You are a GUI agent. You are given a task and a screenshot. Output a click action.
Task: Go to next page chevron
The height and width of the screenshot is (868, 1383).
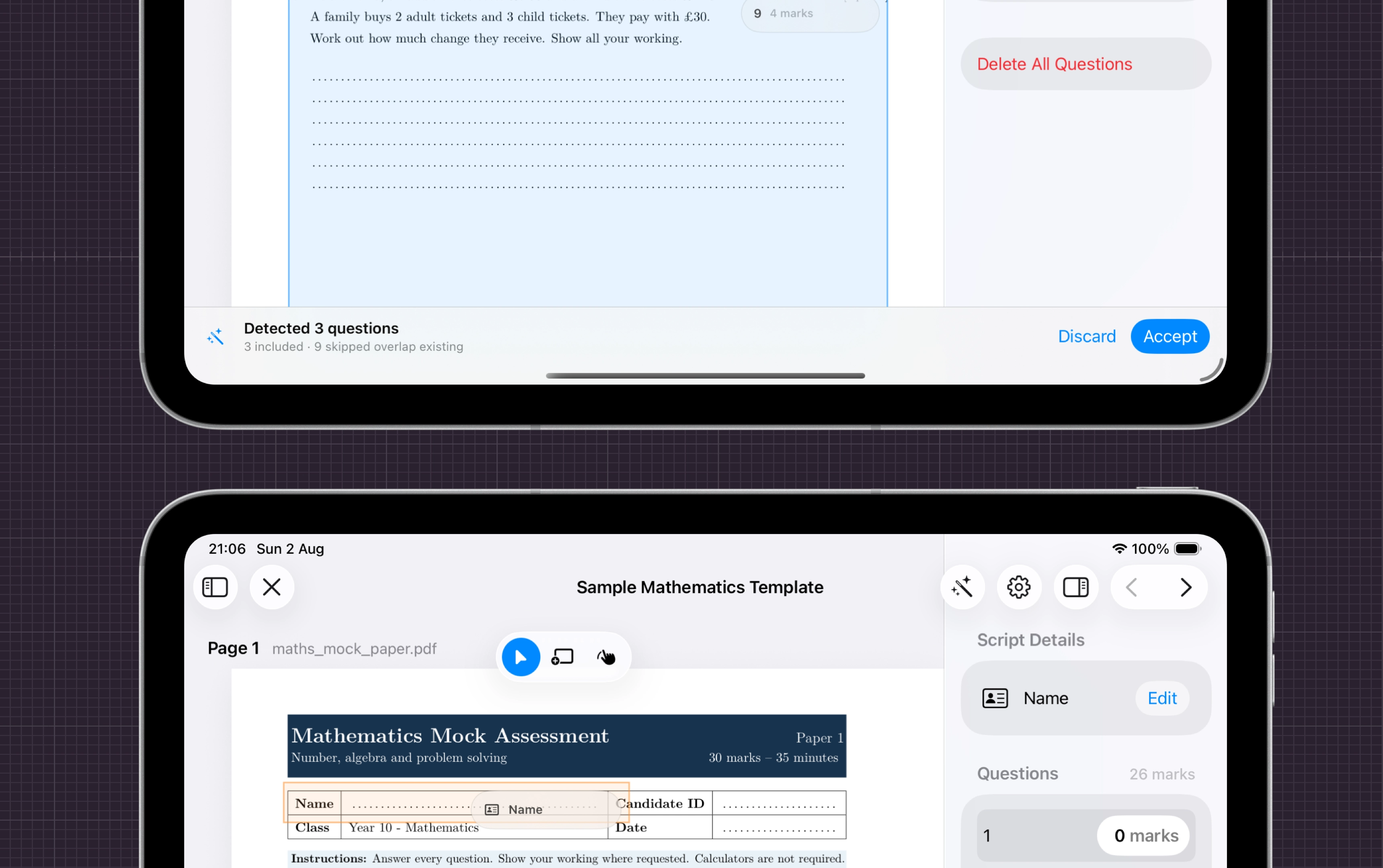click(x=1186, y=587)
